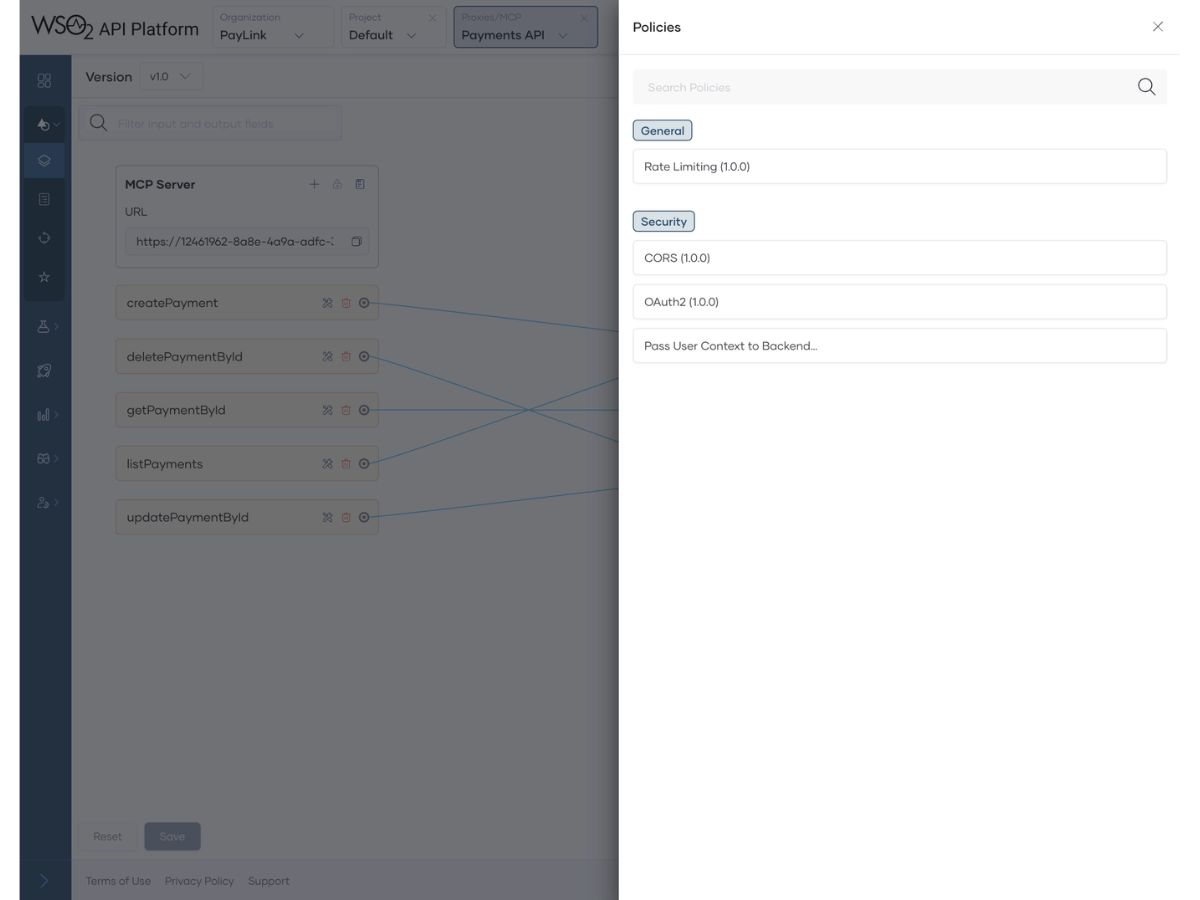Click the connector node on createPayment
Image resolution: width=1200 pixels, height=900 pixels.
[364, 303]
